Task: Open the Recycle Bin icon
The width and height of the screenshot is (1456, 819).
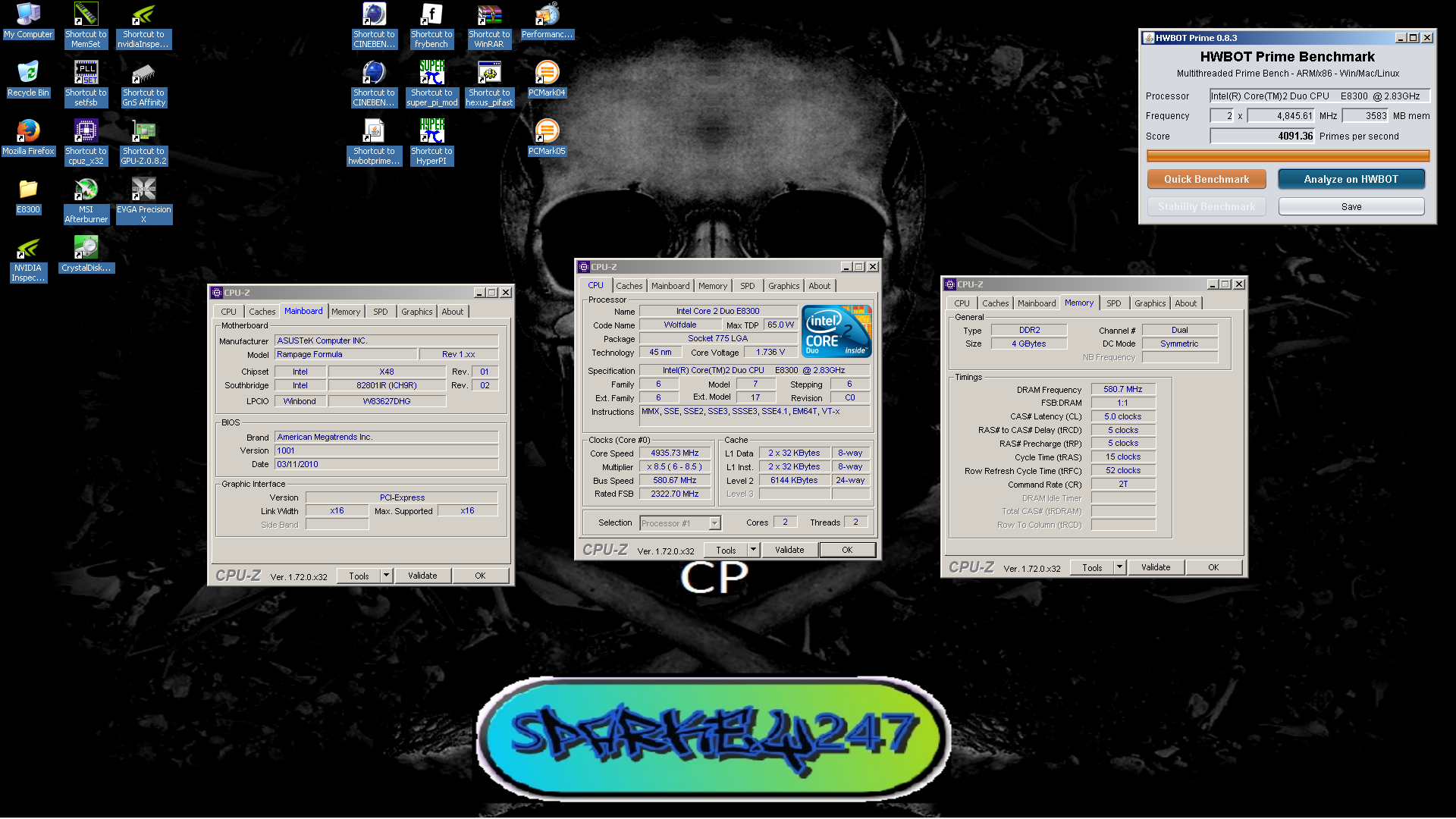Action: (x=28, y=80)
